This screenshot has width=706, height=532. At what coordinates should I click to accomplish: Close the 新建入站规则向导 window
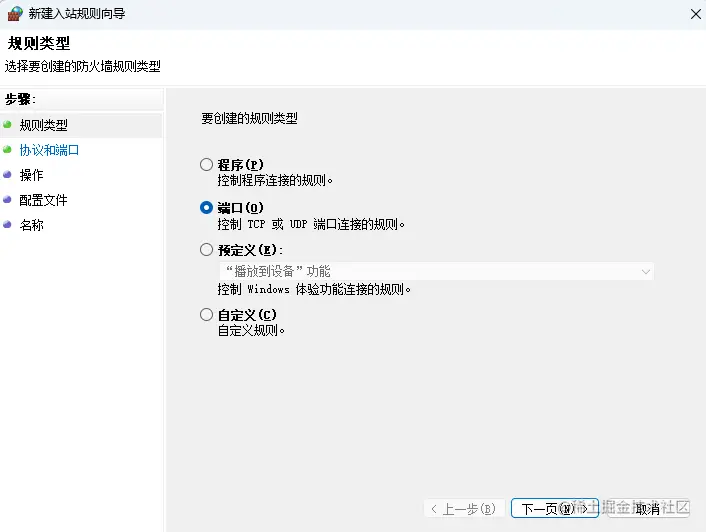(x=696, y=14)
